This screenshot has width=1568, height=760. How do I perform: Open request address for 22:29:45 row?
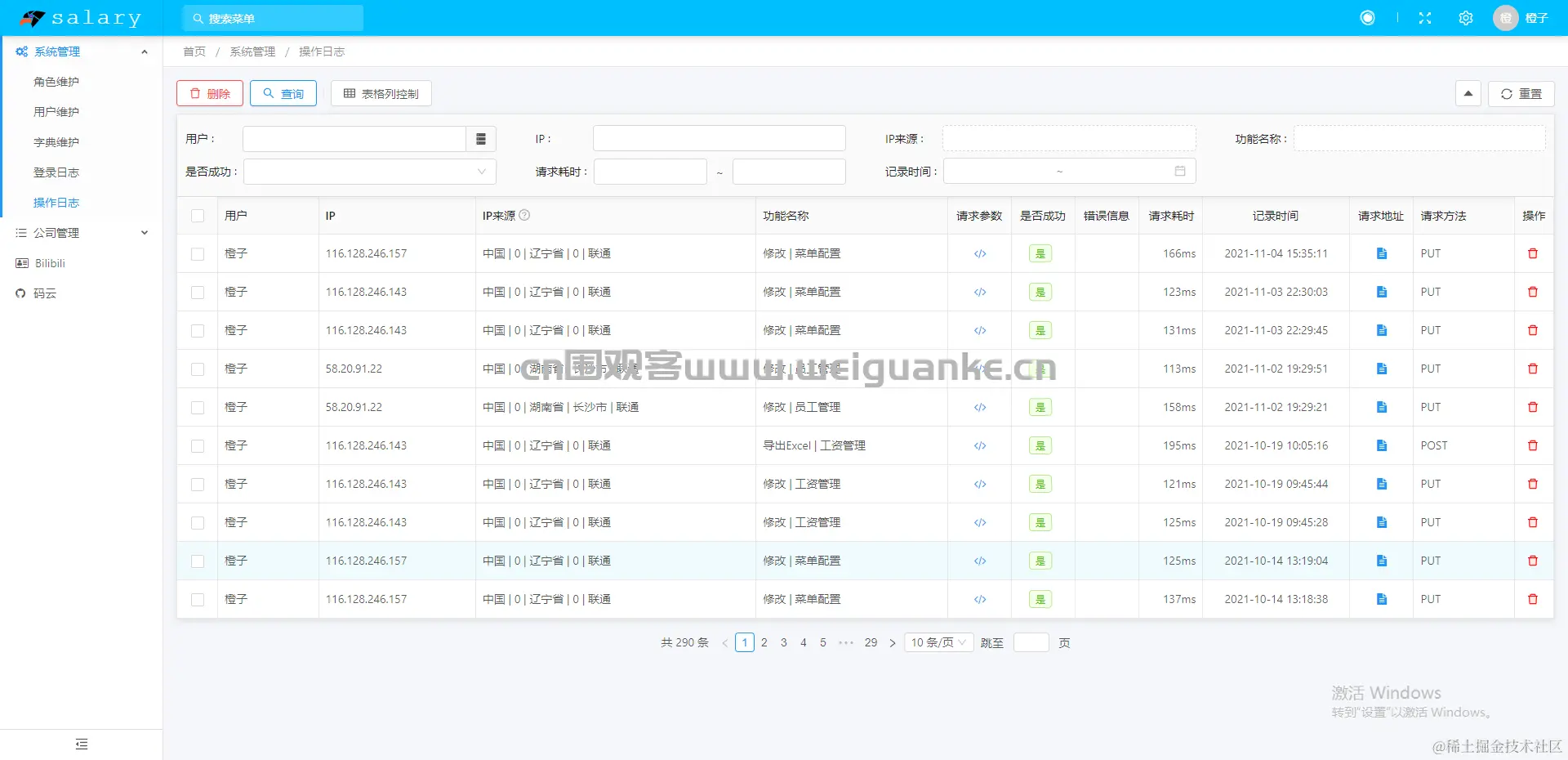[1382, 330]
